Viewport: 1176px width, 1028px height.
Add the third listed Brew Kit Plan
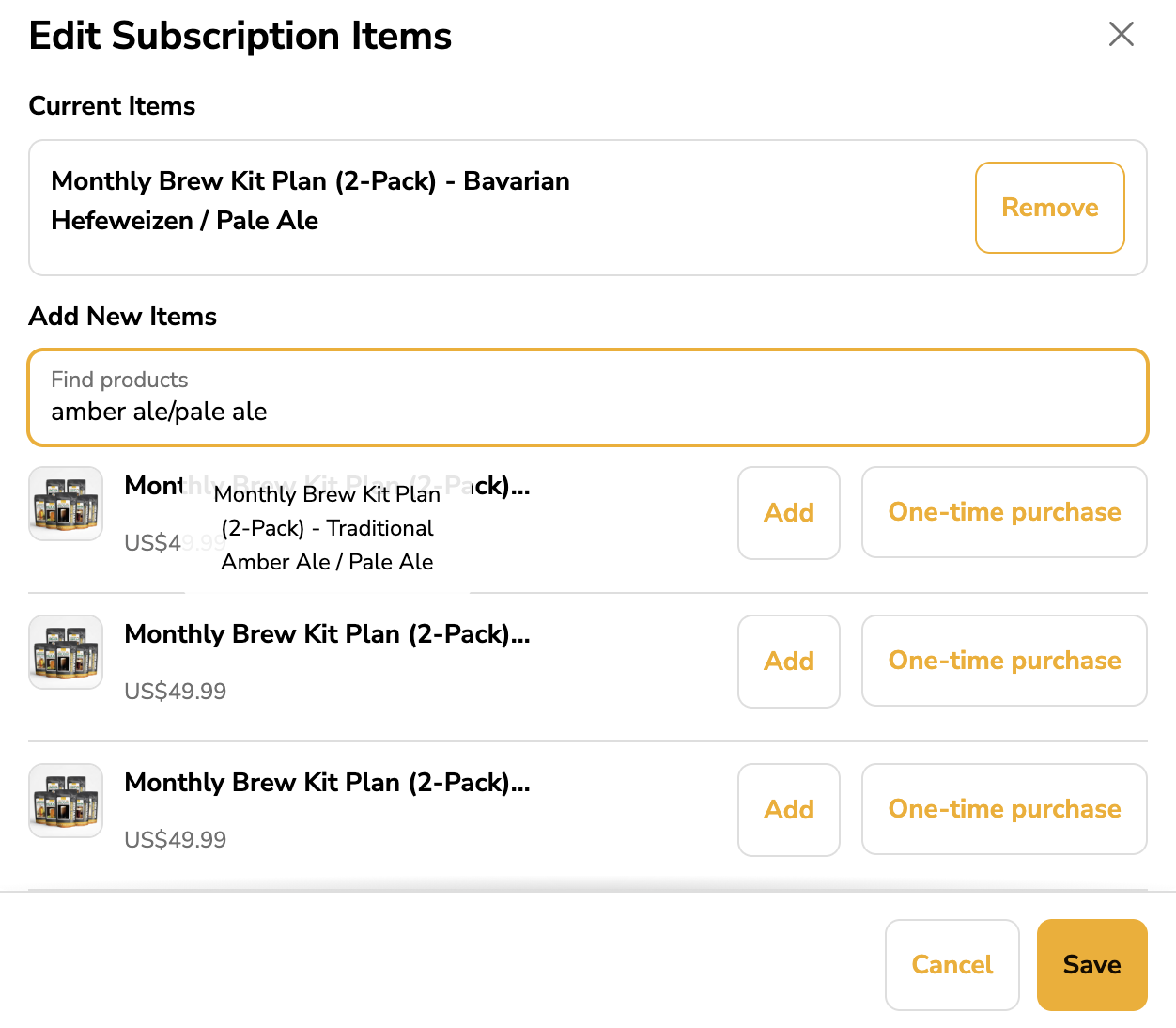tap(788, 810)
